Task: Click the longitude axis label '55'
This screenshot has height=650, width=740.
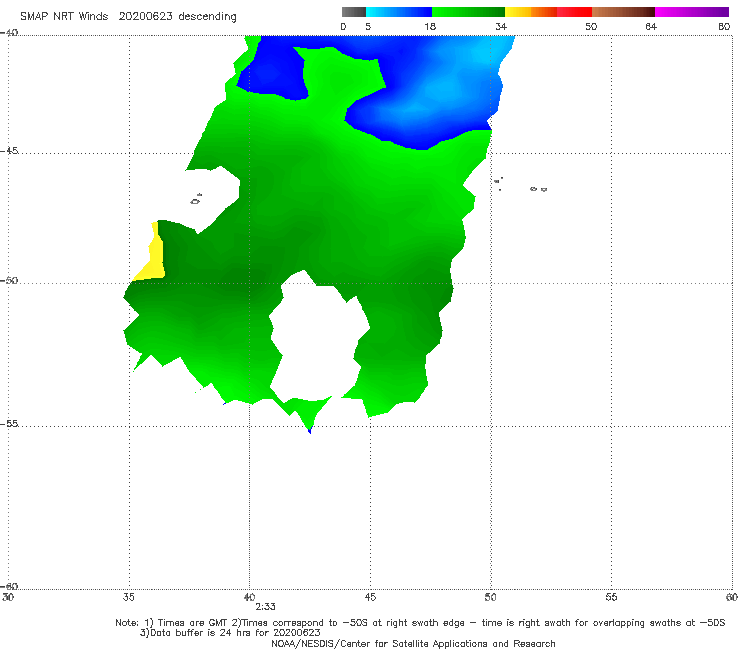Action: click(x=611, y=597)
